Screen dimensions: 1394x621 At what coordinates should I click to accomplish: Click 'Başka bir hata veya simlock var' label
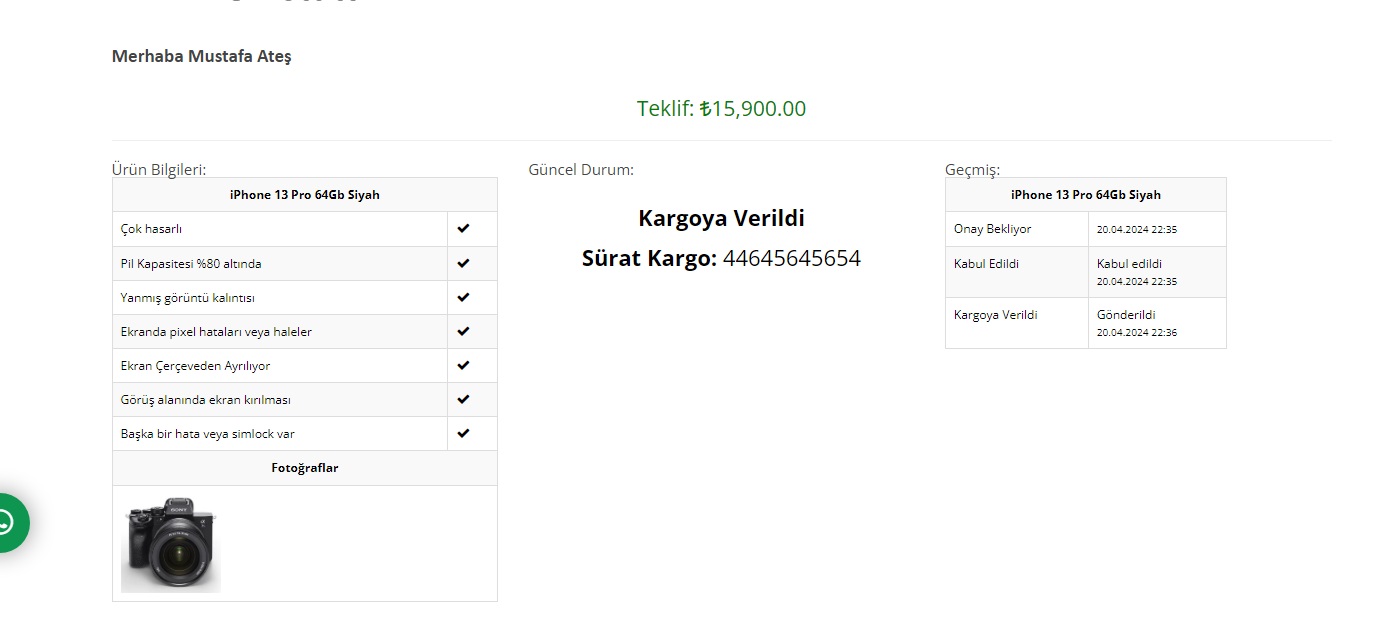[208, 434]
